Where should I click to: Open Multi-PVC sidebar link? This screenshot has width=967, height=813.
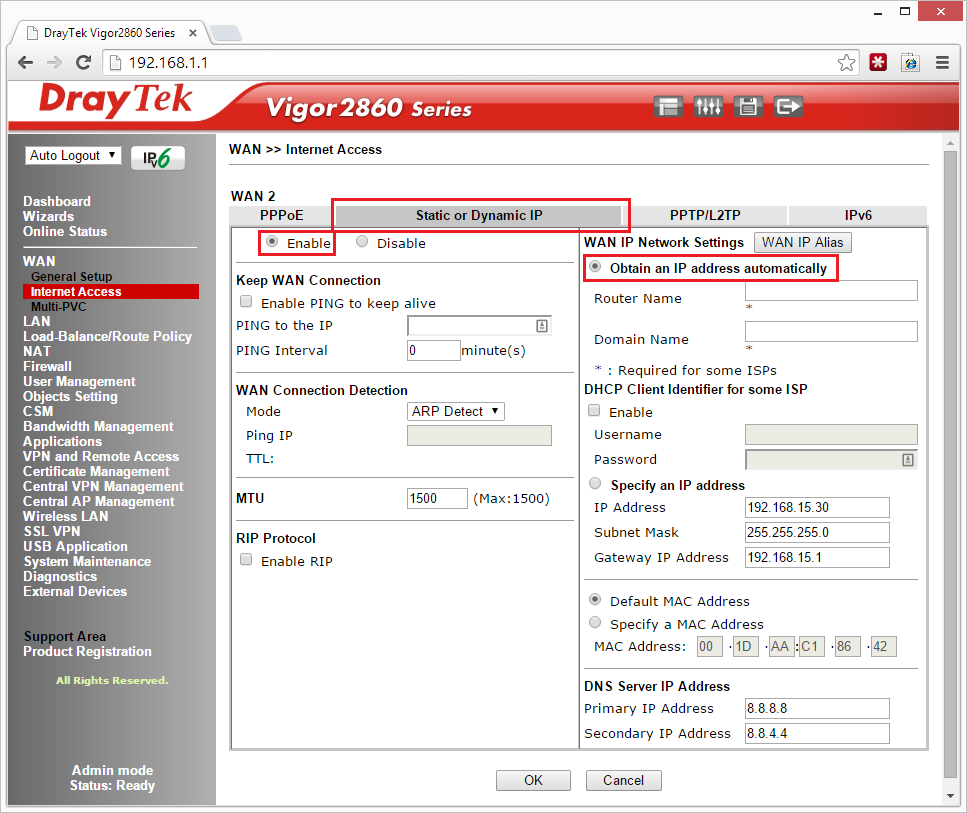(x=59, y=307)
